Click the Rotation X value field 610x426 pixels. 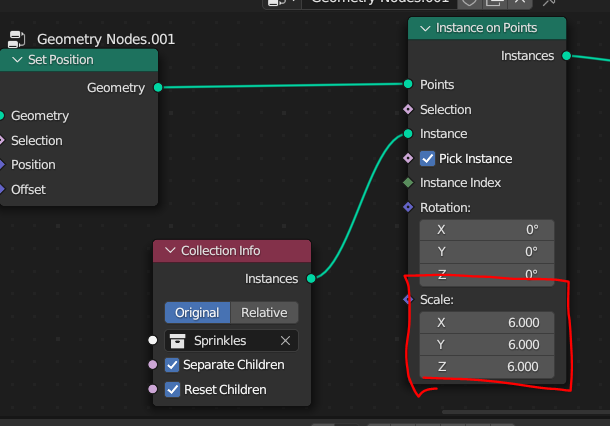pyautogui.click(x=487, y=230)
